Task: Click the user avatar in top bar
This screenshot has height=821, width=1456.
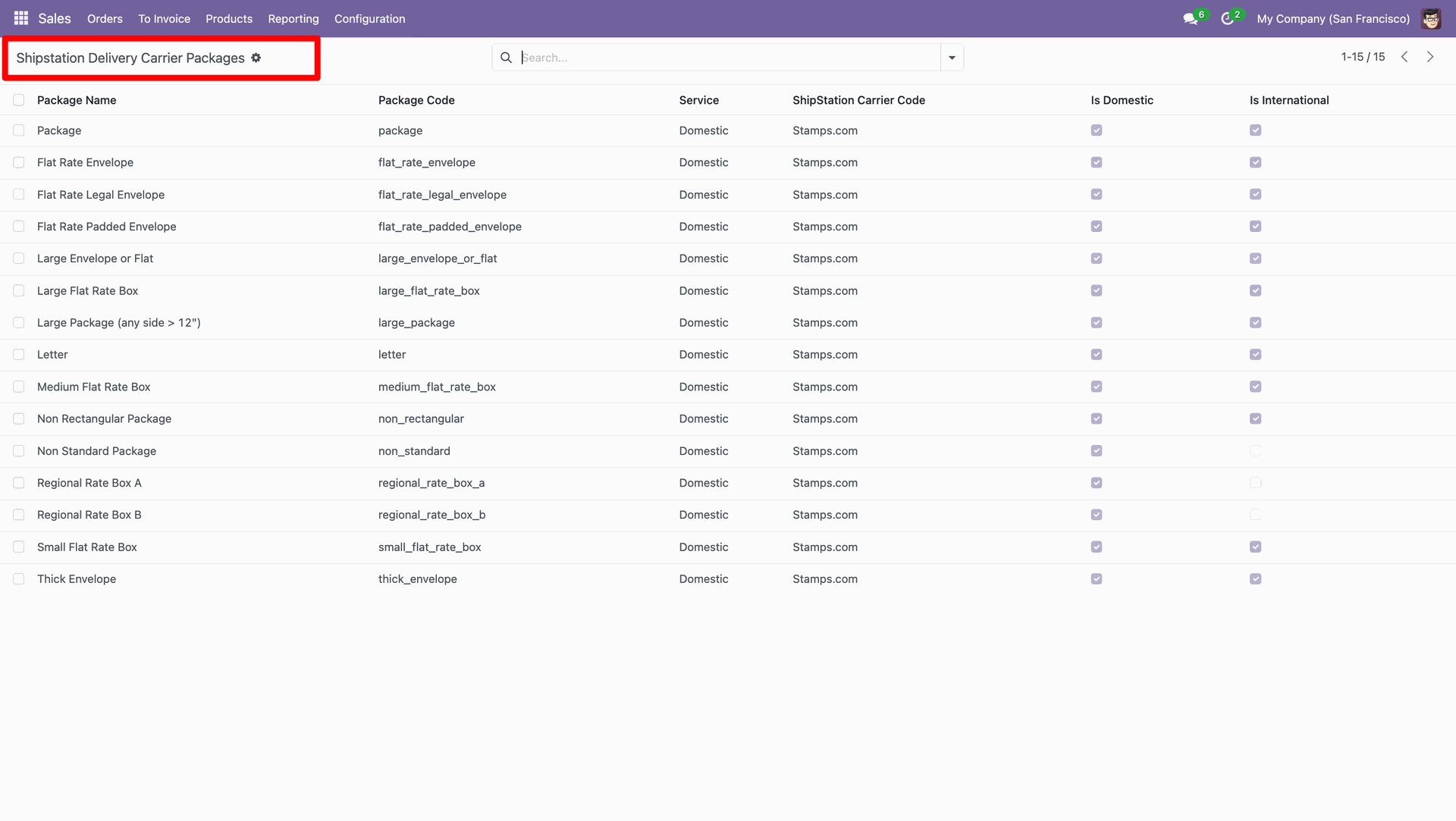Action: click(x=1431, y=19)
